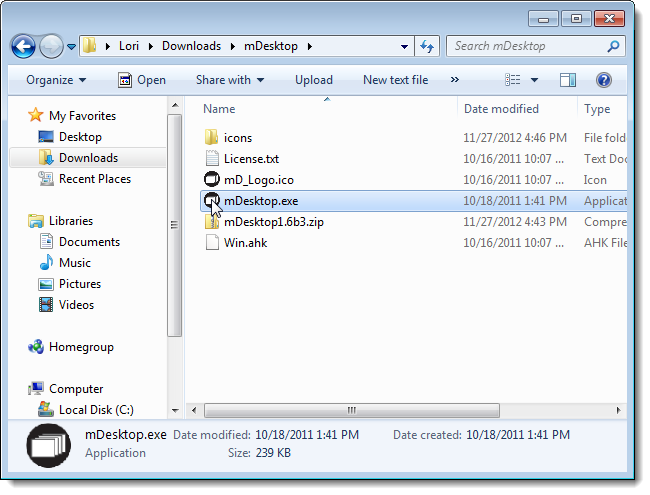The width and height of the screenshot is (650, 495).
Task: Open the view options dropdown arrow
Action: click(x=534, y=80)
